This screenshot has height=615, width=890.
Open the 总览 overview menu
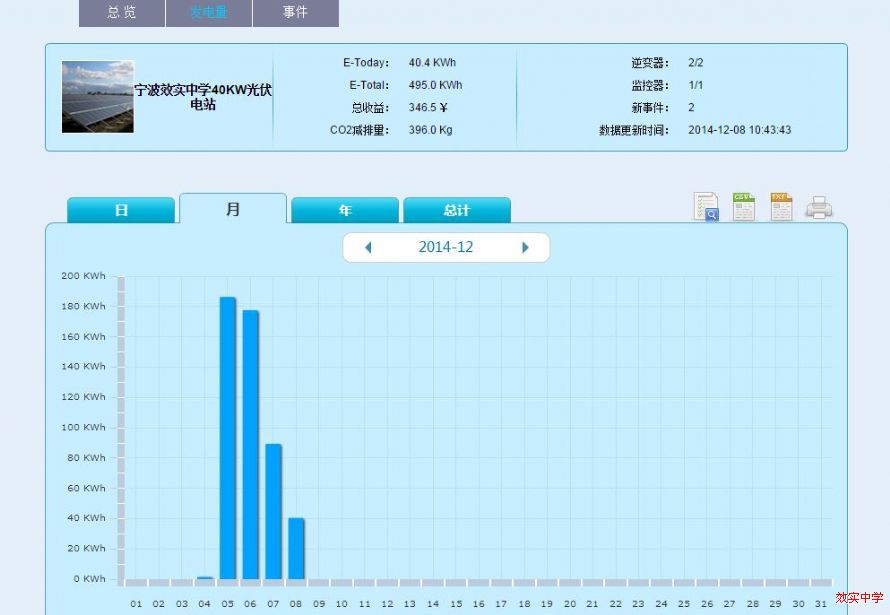click(122, 12)
